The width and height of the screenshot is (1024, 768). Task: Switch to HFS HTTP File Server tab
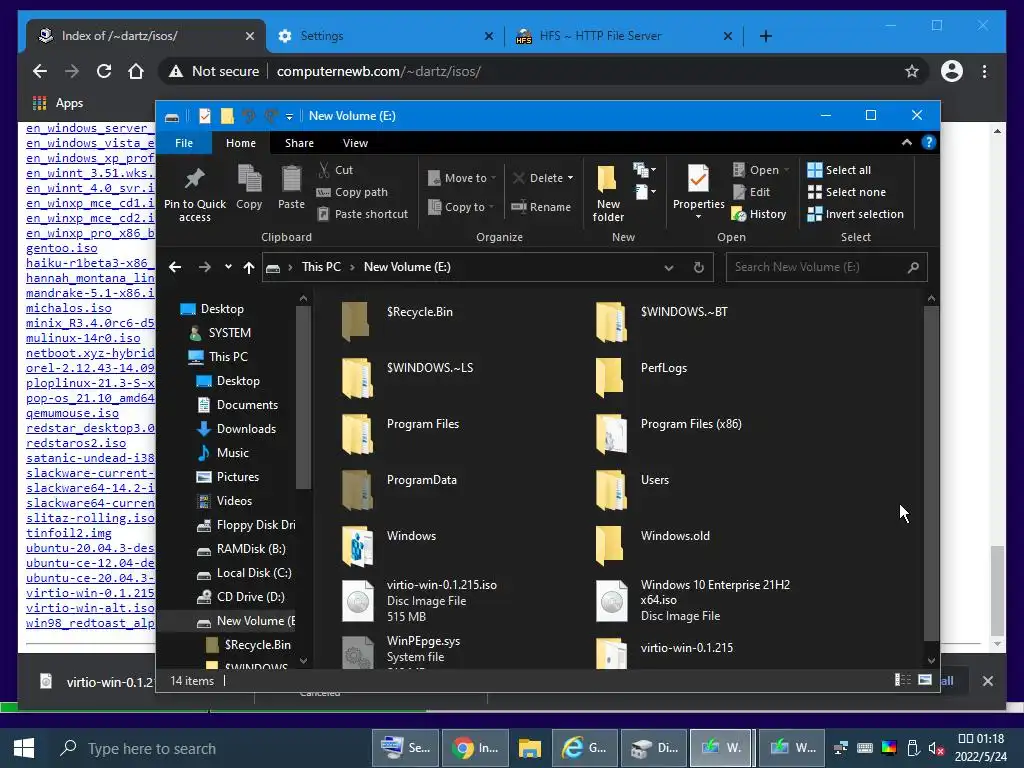[624, 36]
